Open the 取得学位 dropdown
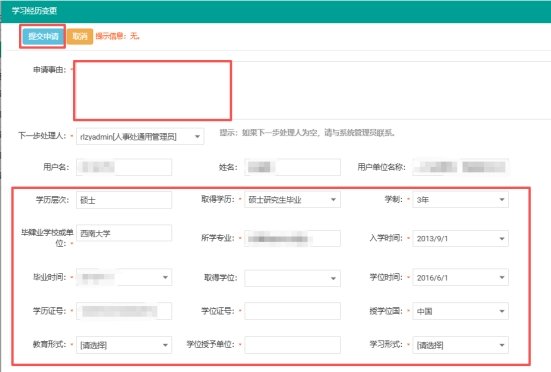Screen dimensions: 551x372 point(292,278)
